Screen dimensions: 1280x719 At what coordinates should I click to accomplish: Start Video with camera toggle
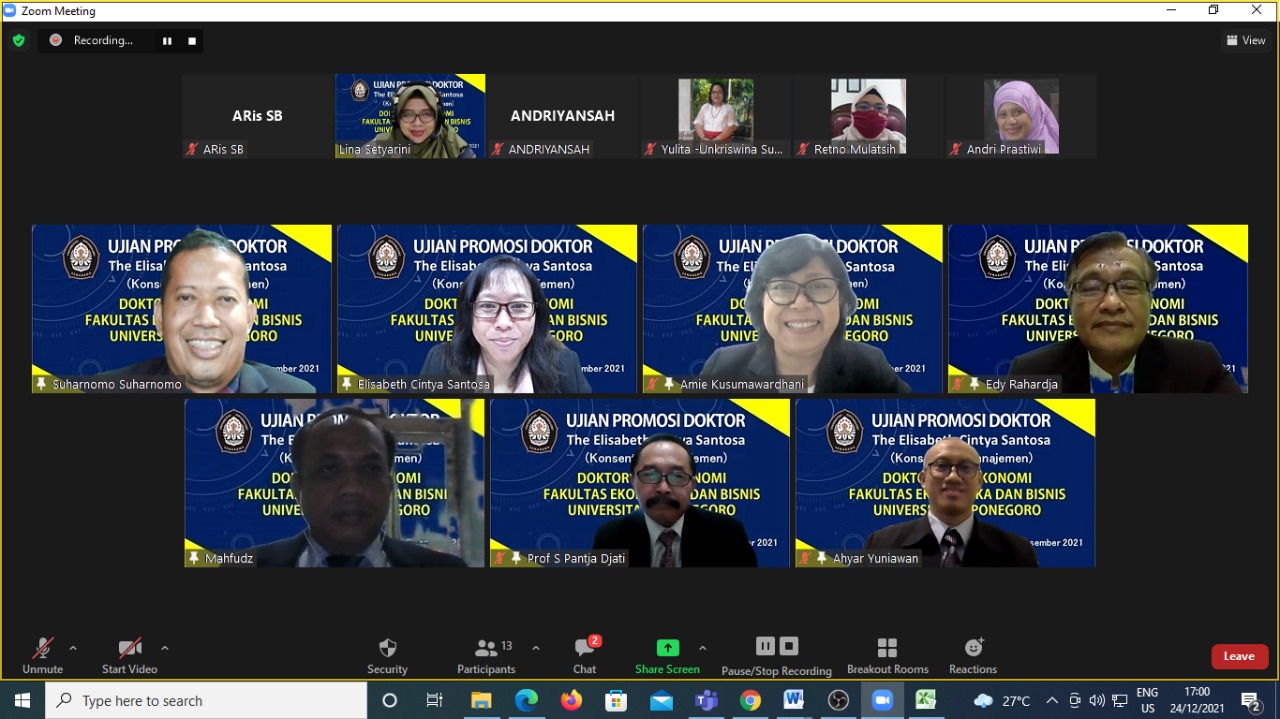click(x=129, y=656)
